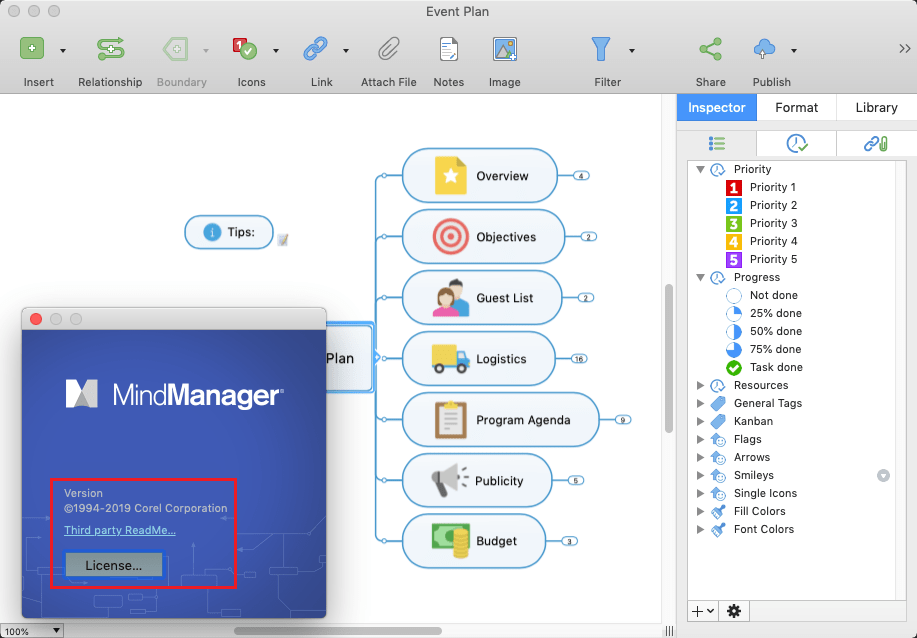Image resolution: width=917 pixels, height=638 pixels.
Task: Click the Icons toolbar button
Action: [x=245, y=49]
